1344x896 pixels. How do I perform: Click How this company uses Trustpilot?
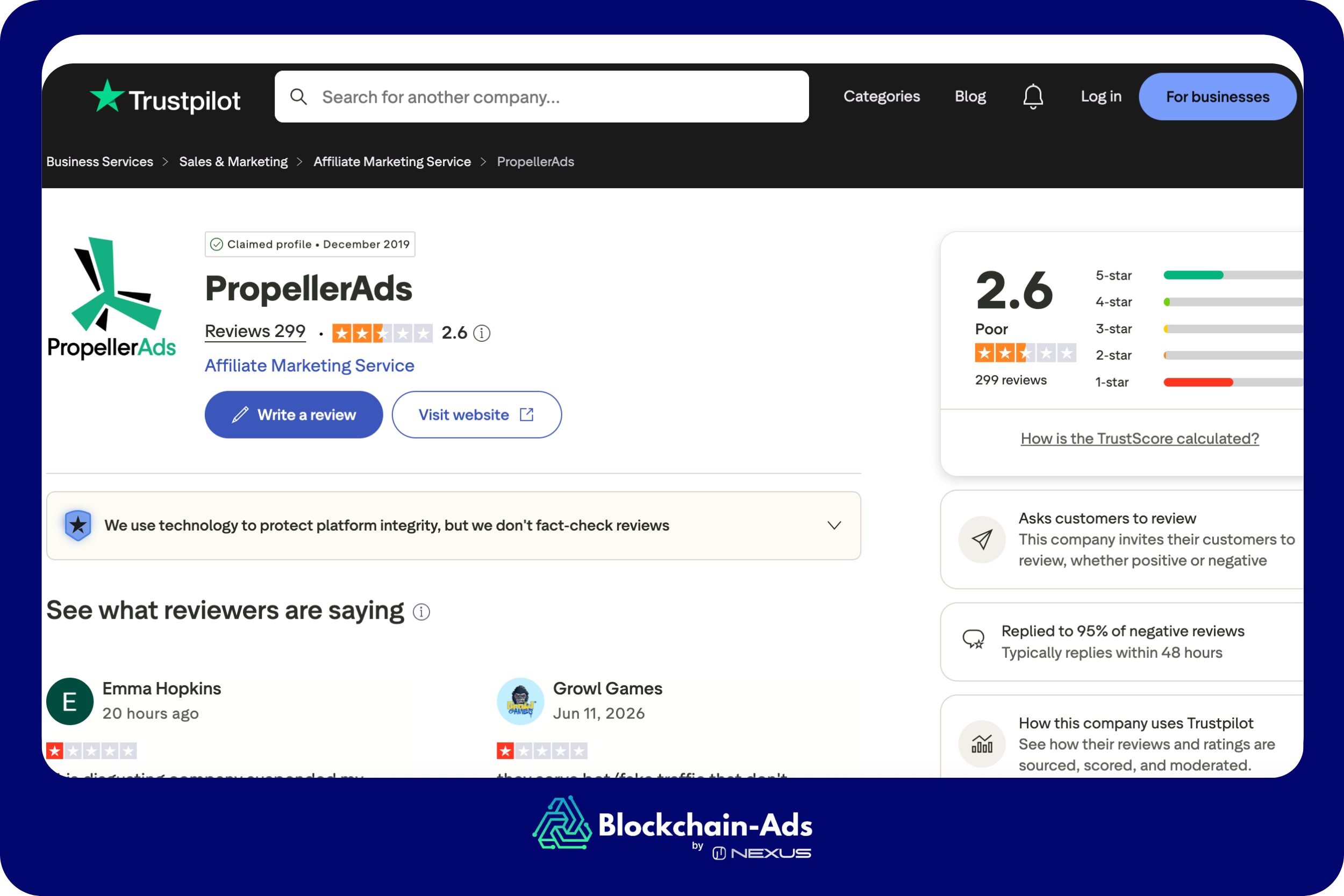point(1136,723)
